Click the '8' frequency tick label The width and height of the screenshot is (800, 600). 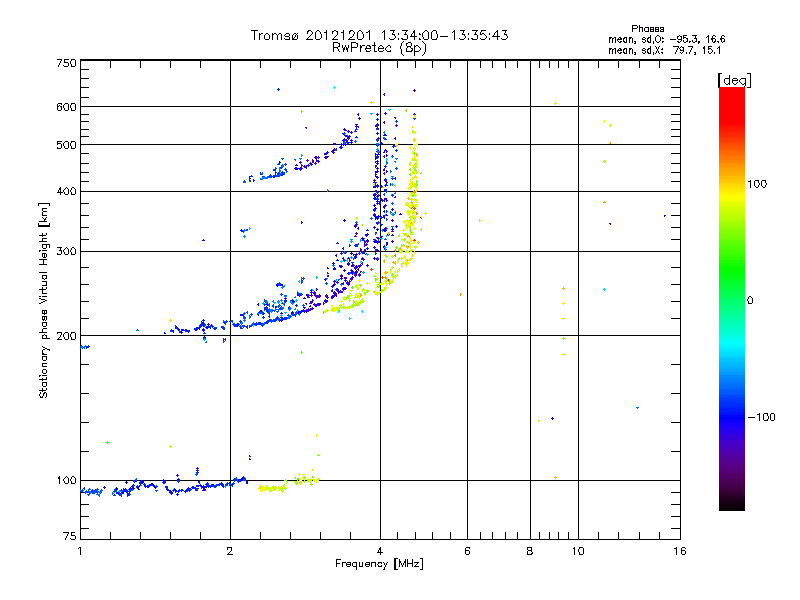[x=530, y=551]
